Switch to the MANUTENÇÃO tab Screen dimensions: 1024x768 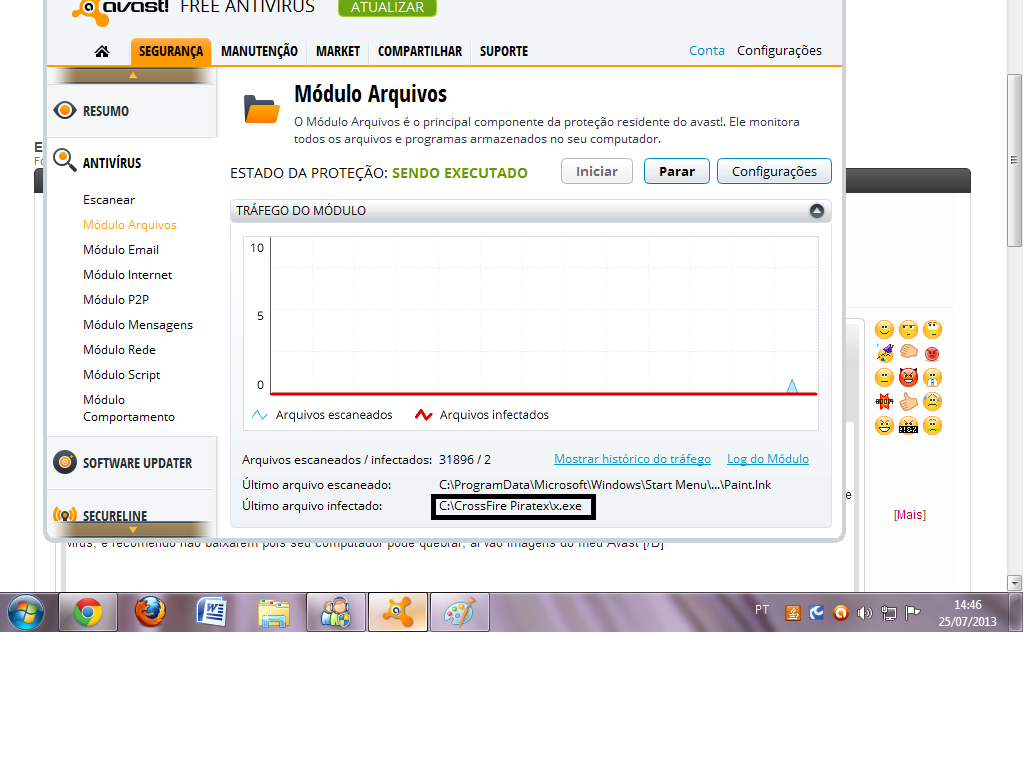[257, 51]
